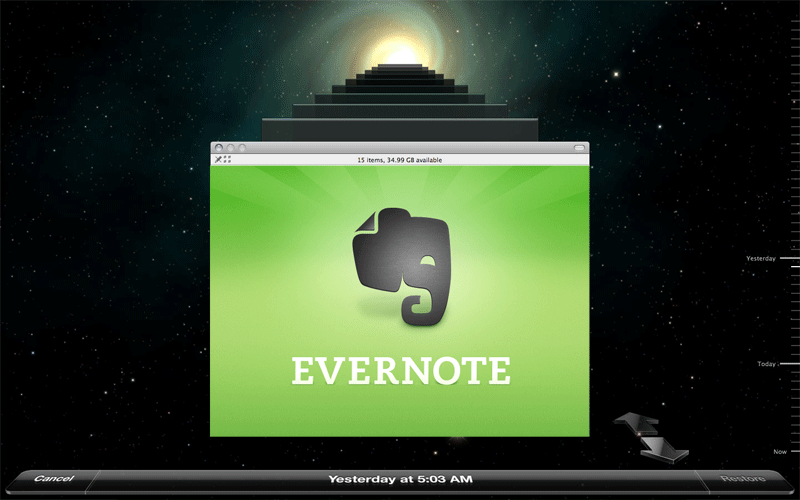This screenshot has height=500, width=800.
Task: Click the middle minimize button in the title bar
Action: click(x=231, y=148)
